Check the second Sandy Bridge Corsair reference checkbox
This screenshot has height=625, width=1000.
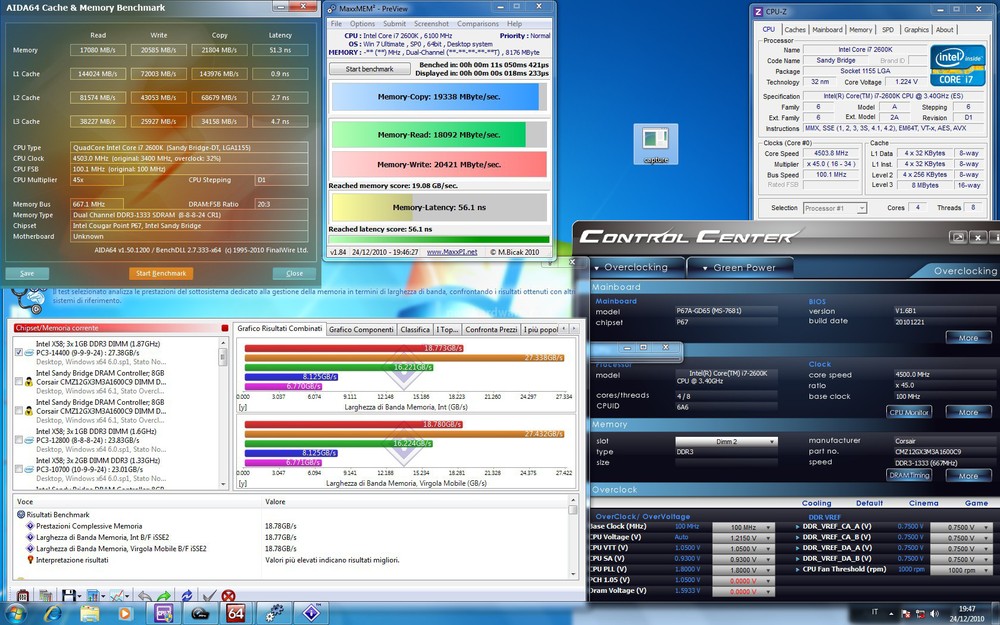point(18,411)
